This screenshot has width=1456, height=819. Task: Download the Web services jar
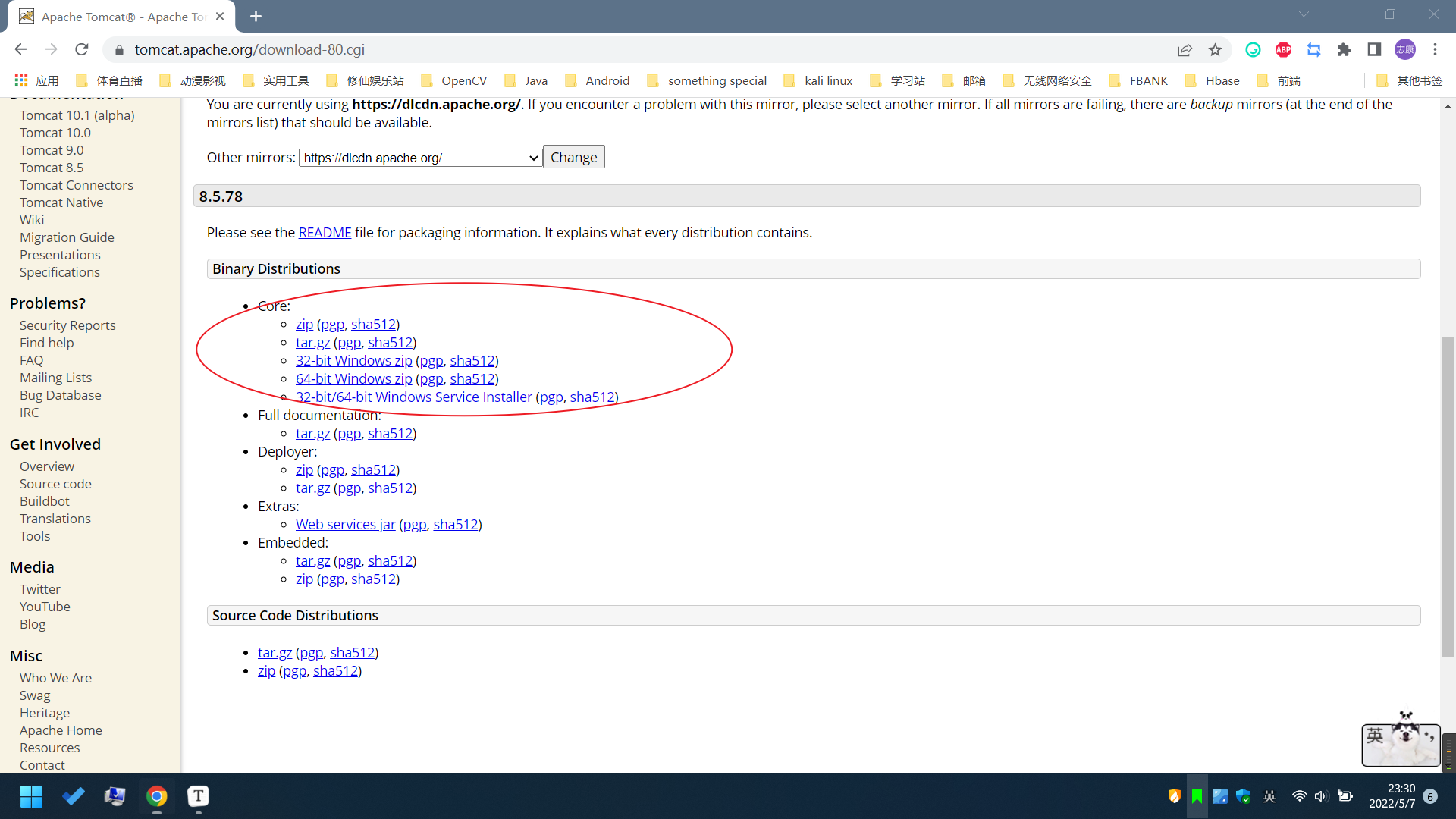point(346,524)
